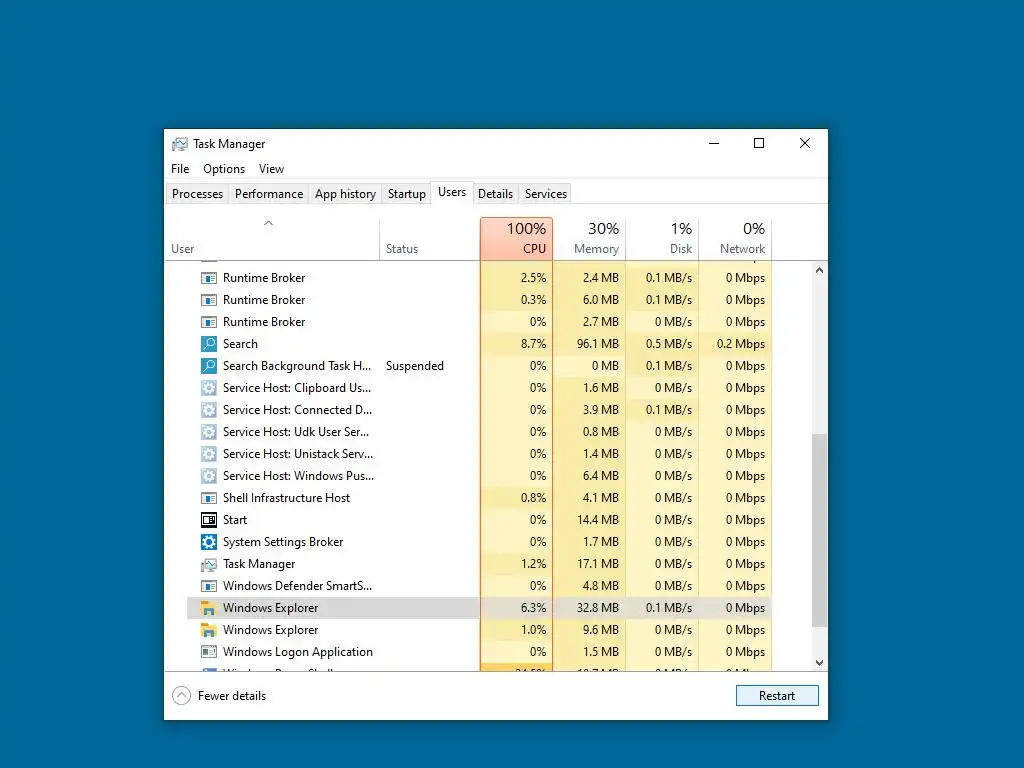Click the Suspended status text
The height and width of the screenshot is (768, 1024).
click(x=415, y=366)
